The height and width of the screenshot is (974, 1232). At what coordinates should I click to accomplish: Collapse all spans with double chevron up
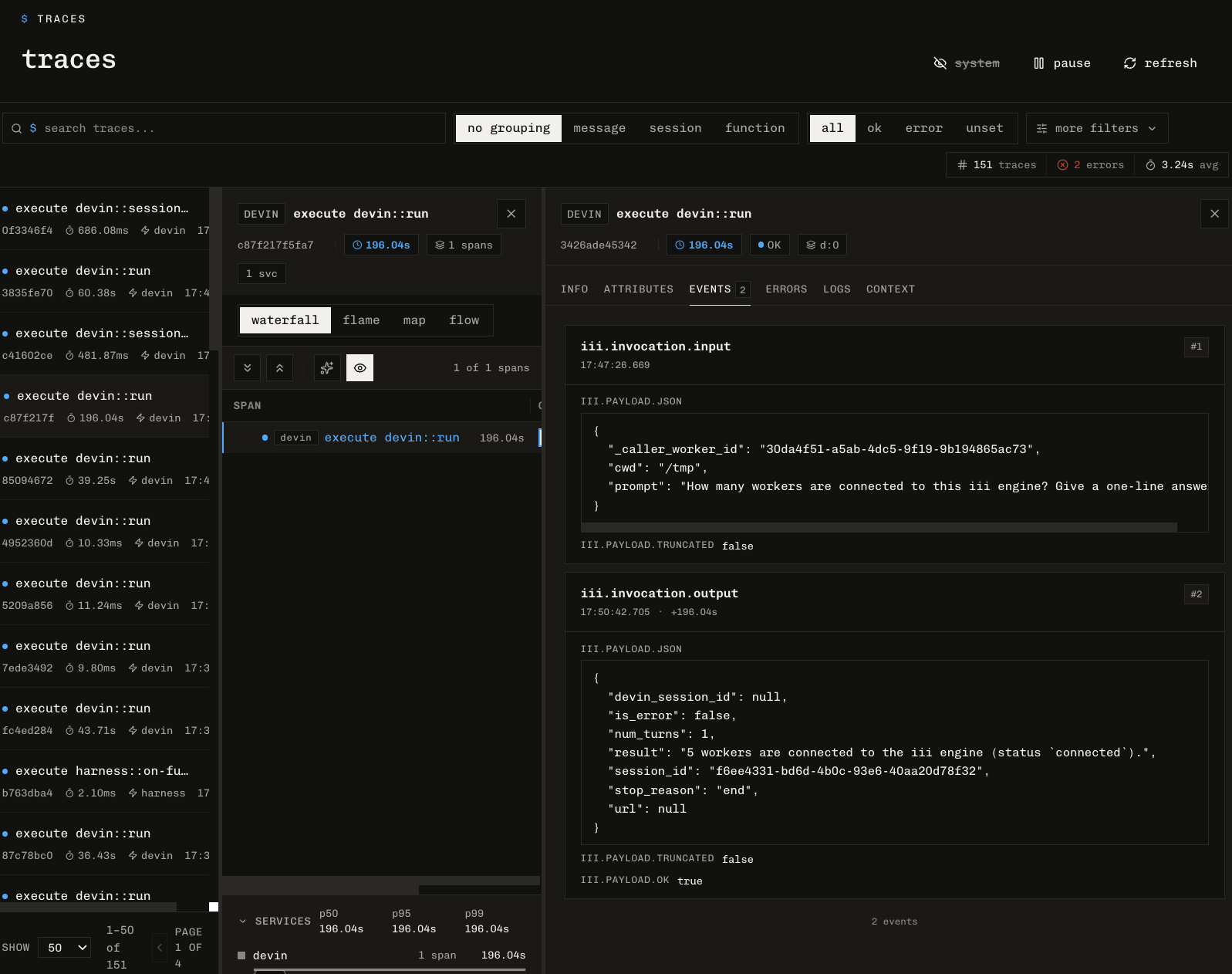280,368
